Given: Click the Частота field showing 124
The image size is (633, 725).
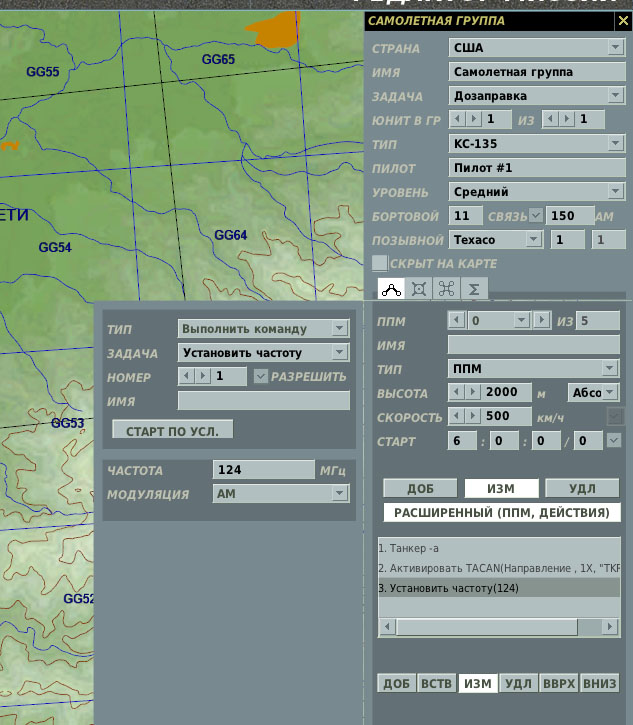Looking at the screenshot, I should (264, 470).
